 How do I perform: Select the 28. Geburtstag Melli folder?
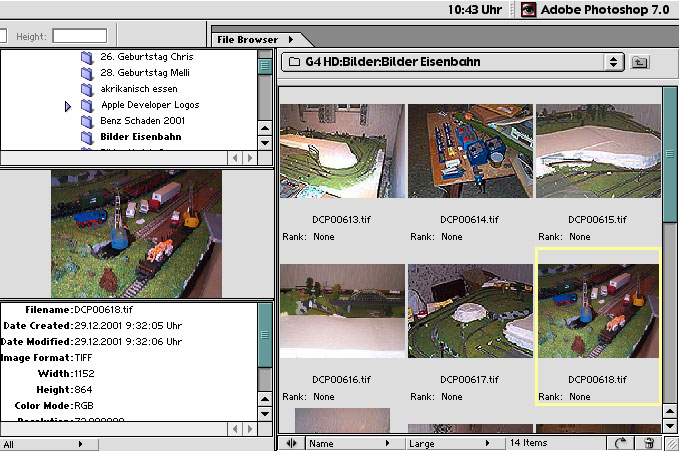[x=145, y=73]
